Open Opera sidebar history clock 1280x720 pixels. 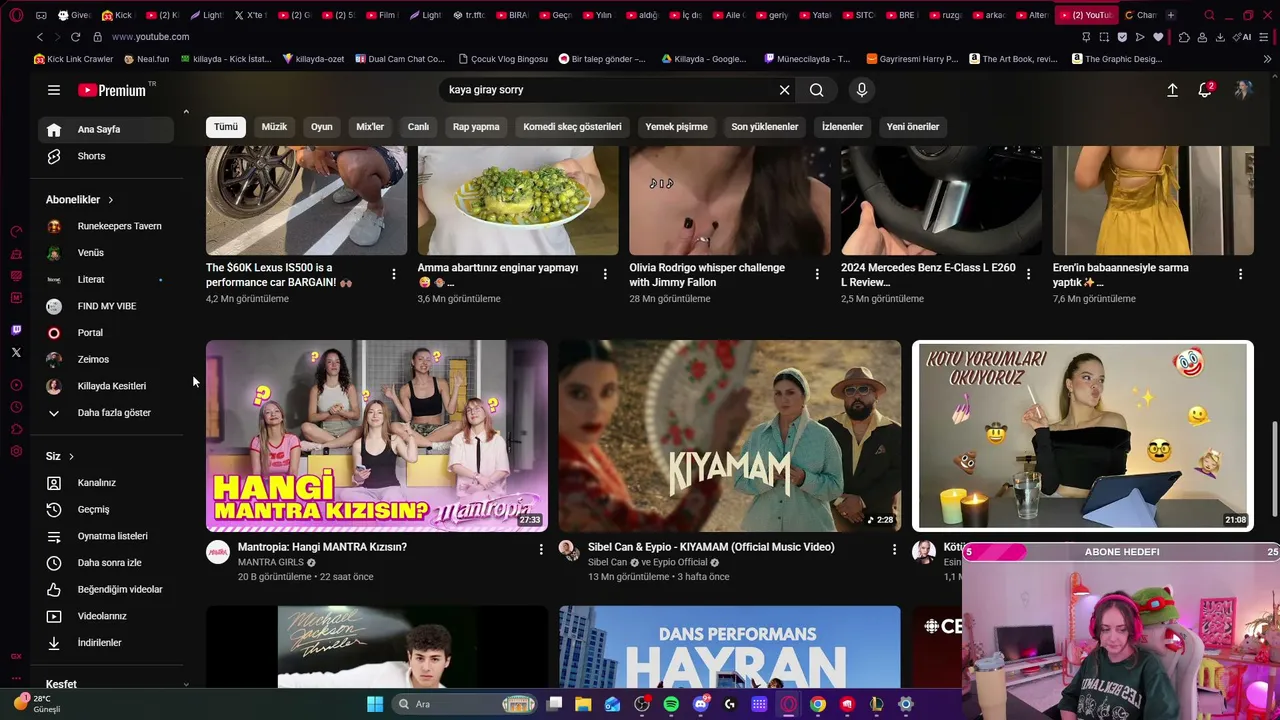pyautogui.click(x=16, y=407)
